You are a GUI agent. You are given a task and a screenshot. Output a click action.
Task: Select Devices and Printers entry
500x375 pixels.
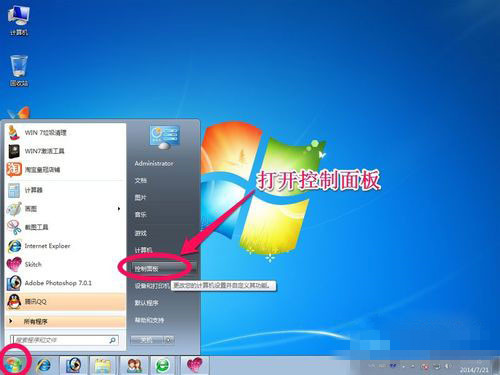[x=152, y=286]
